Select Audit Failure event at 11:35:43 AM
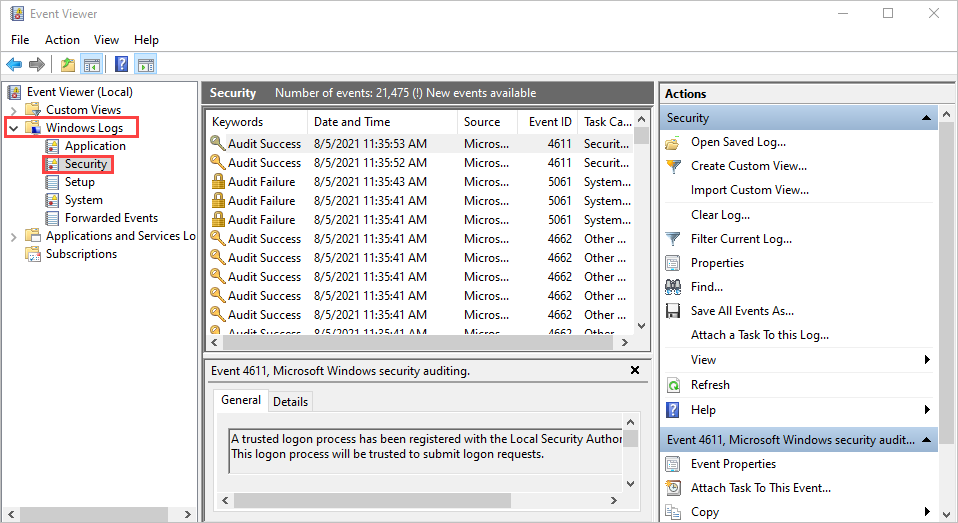 420,182
